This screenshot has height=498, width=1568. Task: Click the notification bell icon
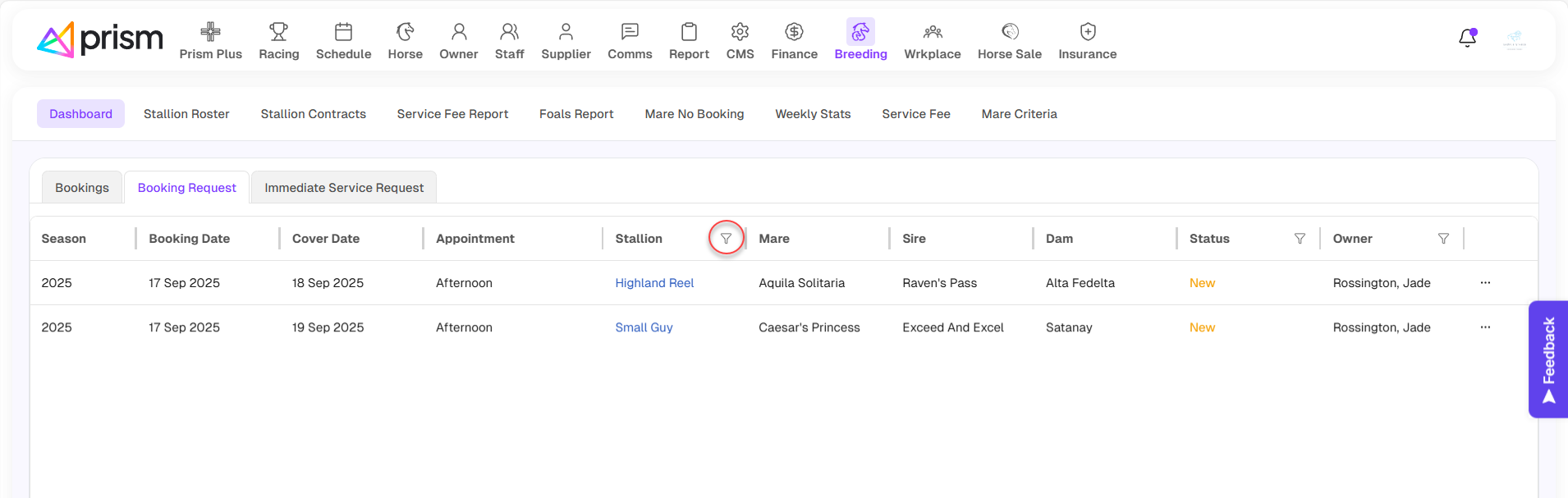[x=1467, y=38]
